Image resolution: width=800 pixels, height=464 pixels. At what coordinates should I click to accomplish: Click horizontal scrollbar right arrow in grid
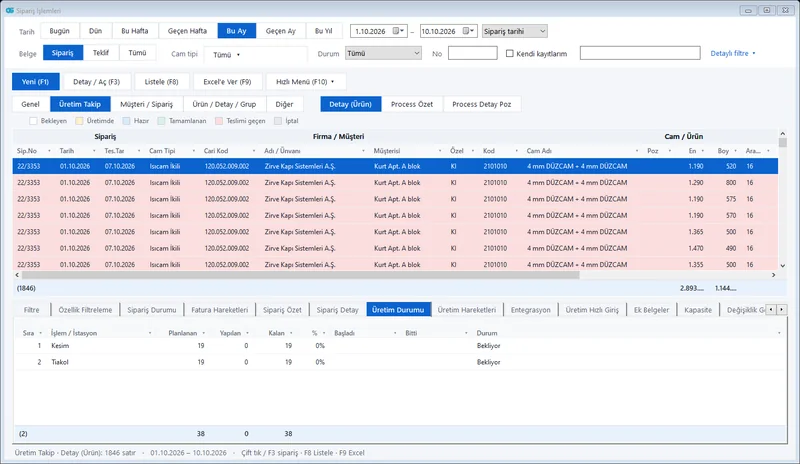click(x=773, y=275)
